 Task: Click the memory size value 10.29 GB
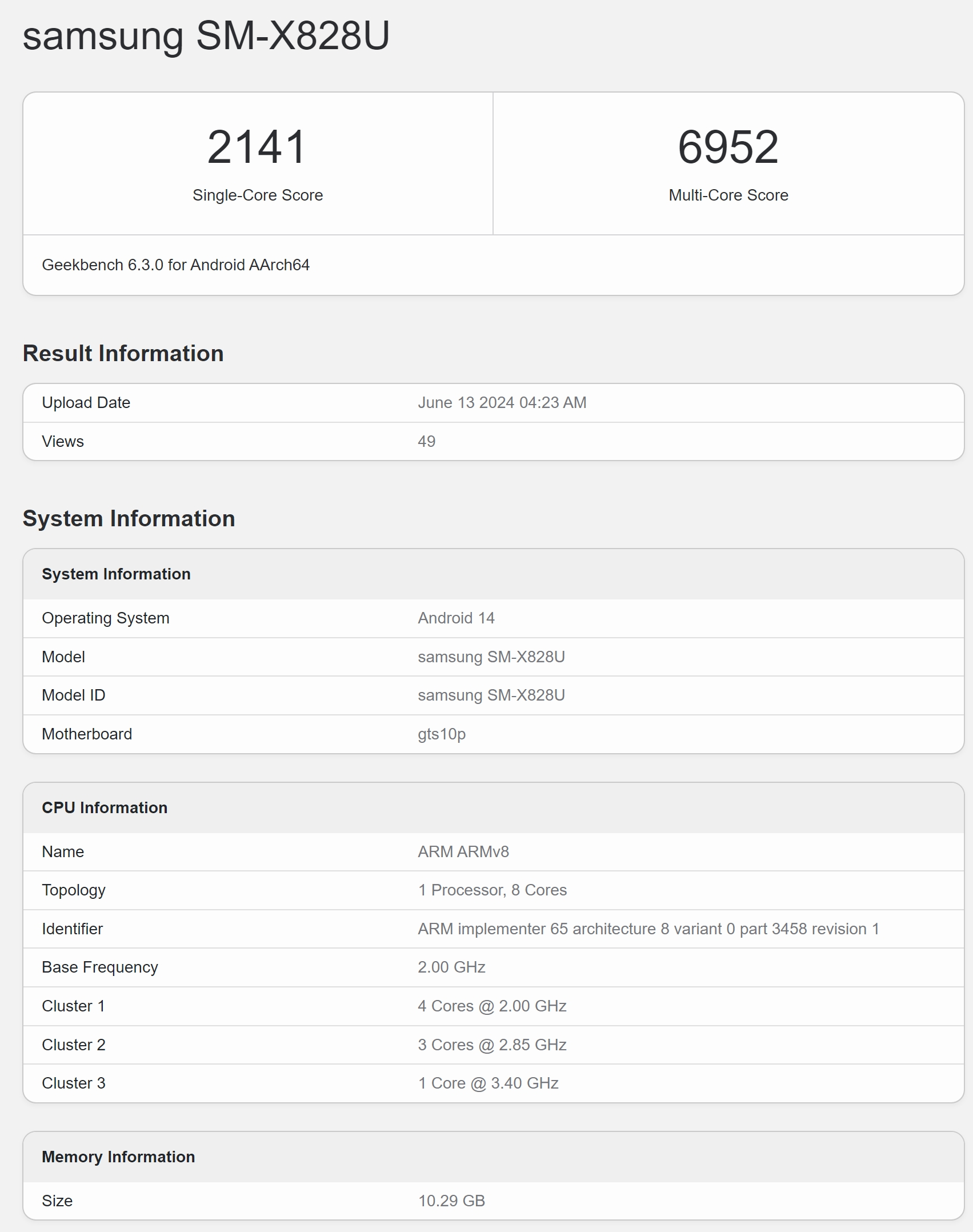(451, 1201)
